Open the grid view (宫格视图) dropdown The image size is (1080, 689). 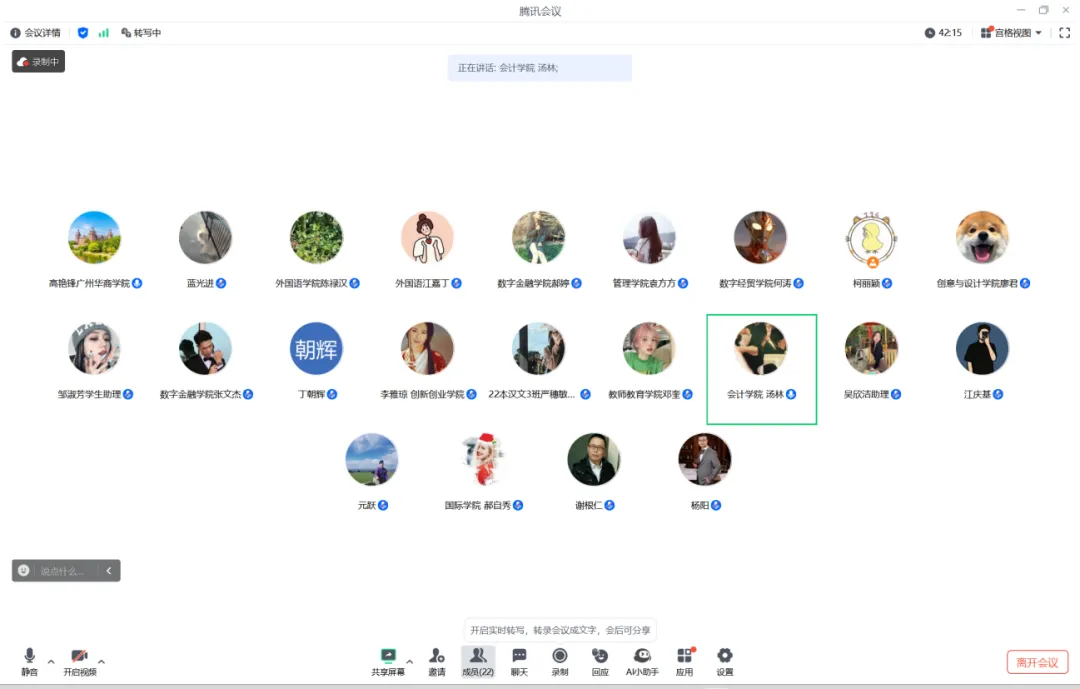pos(1011,33)
